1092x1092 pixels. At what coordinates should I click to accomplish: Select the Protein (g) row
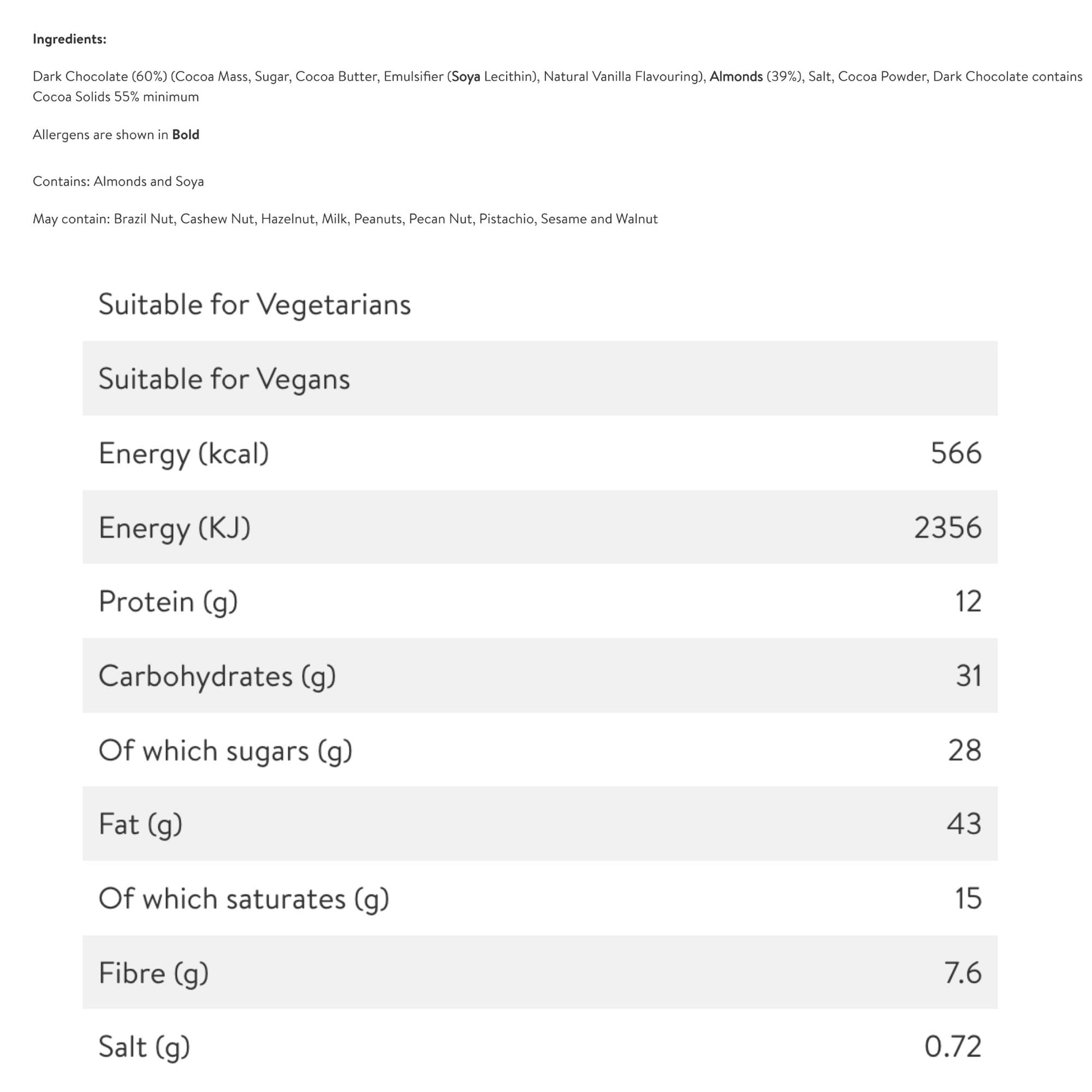pyautogui.click(x=540, y=601)
